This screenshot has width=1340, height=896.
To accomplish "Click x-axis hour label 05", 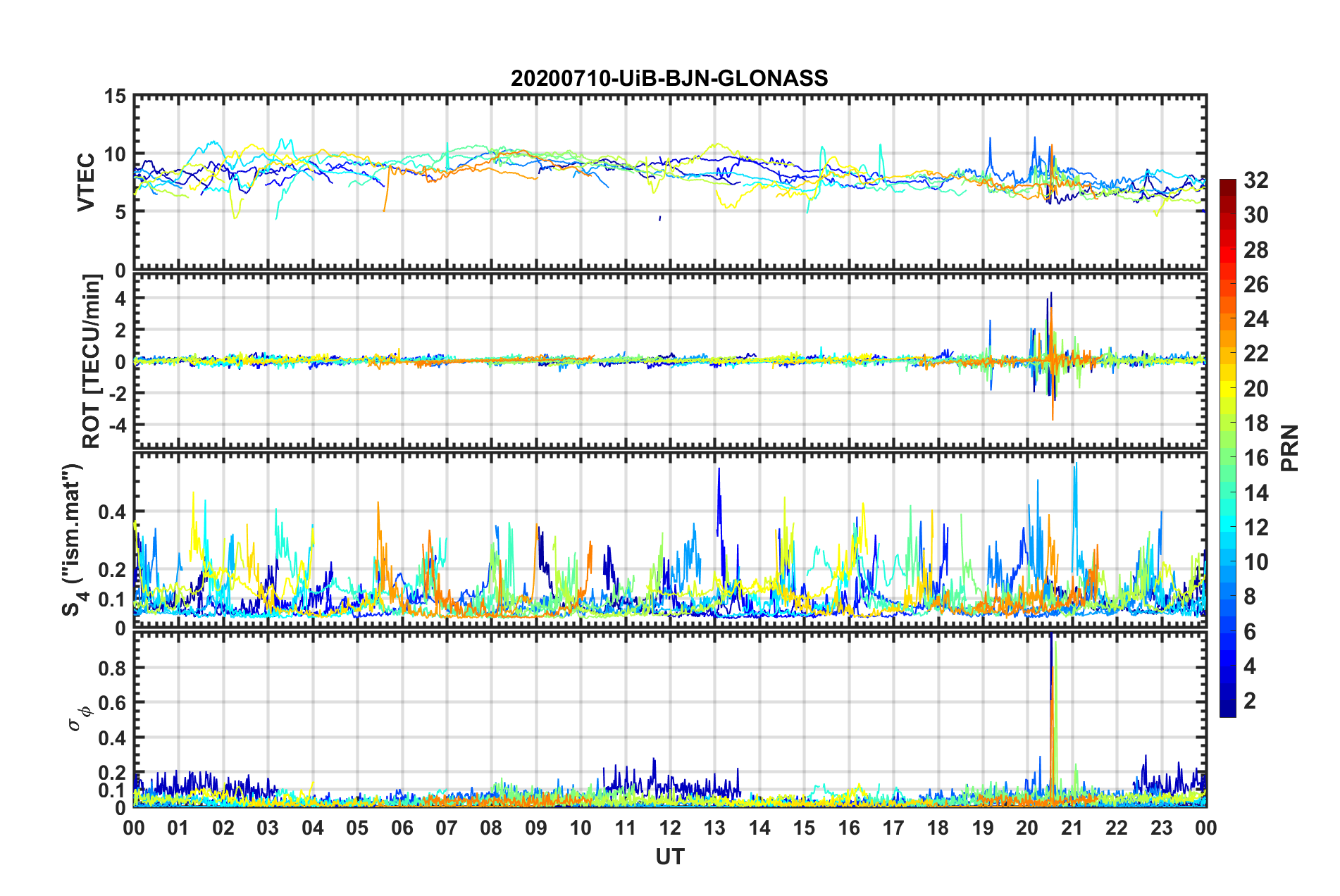I will [357, 828].
